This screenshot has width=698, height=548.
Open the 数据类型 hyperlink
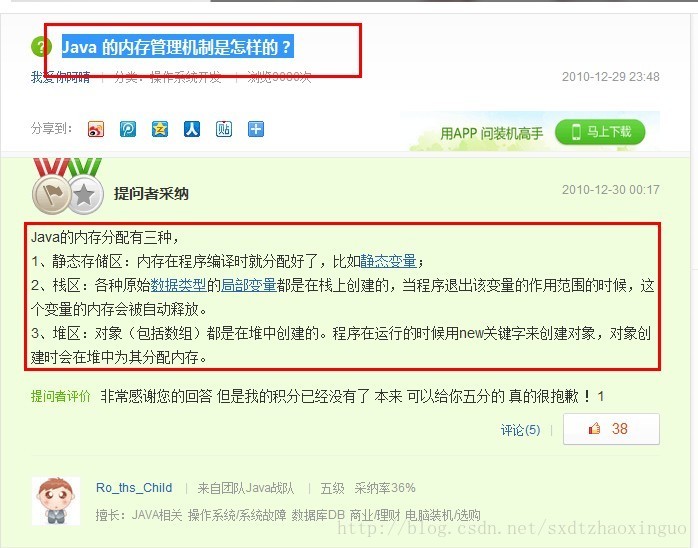[179, 285]
